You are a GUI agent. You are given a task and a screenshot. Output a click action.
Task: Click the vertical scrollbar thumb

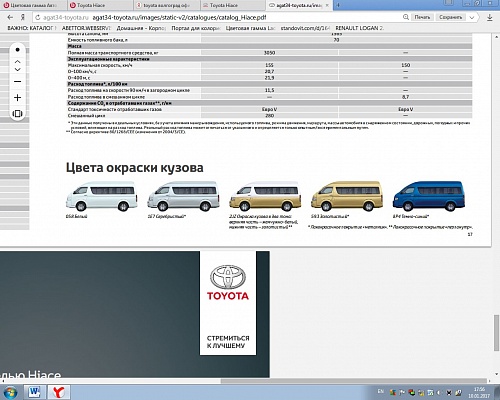pos(497,333)
